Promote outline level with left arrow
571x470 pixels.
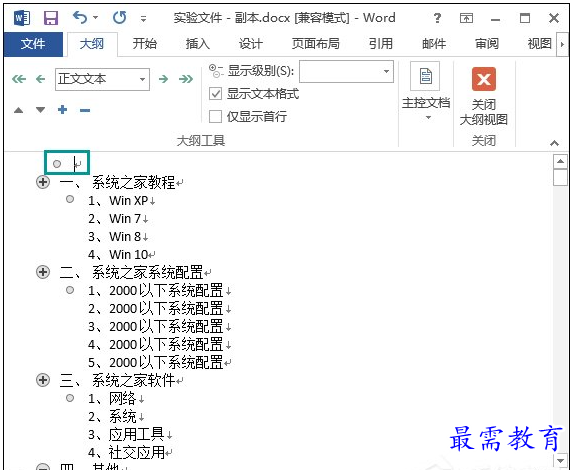pos(40,79)
